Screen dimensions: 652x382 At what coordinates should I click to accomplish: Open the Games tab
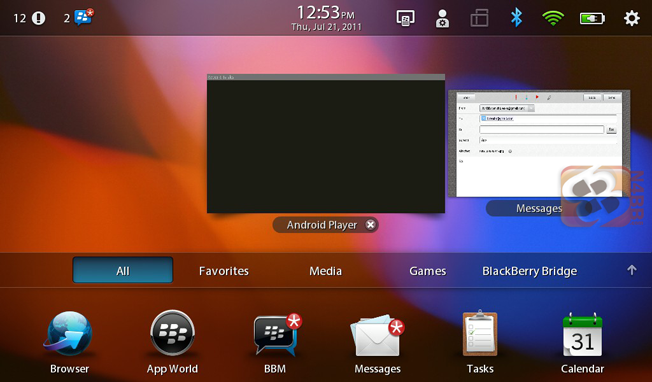tap(427, 271)
